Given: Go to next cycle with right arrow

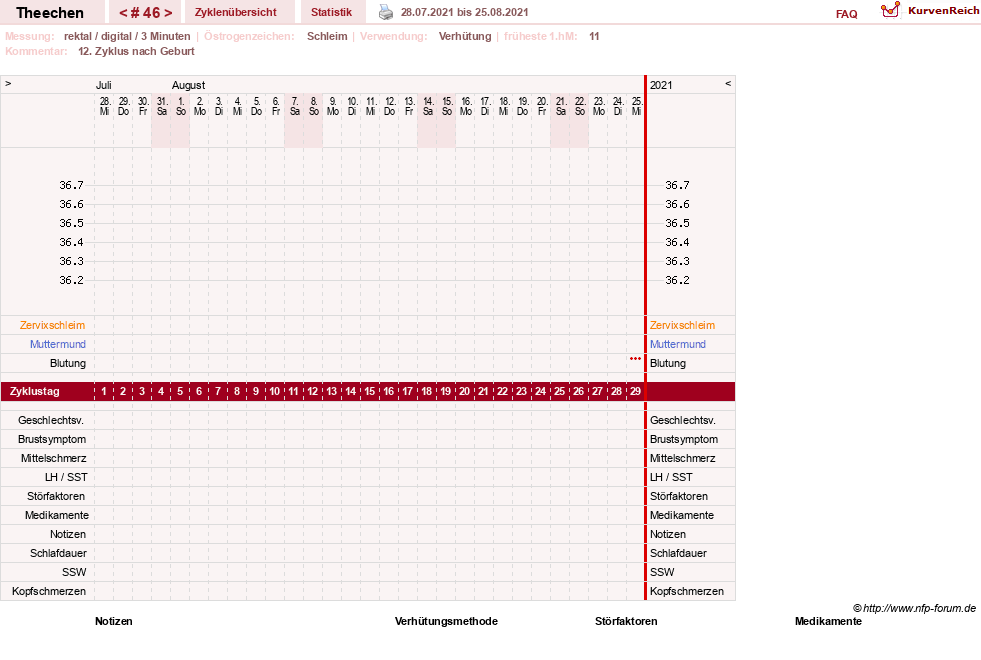Looking at the screenshot, I should (x=168, y=13).
